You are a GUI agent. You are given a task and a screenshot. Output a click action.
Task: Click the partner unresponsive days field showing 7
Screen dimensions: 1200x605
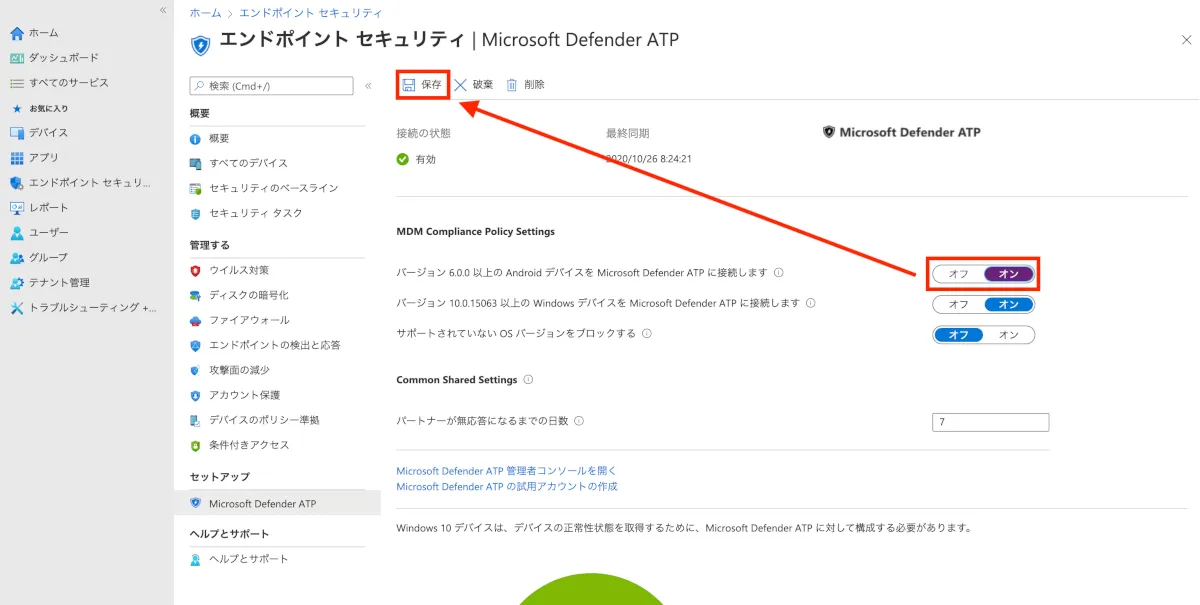990,422
